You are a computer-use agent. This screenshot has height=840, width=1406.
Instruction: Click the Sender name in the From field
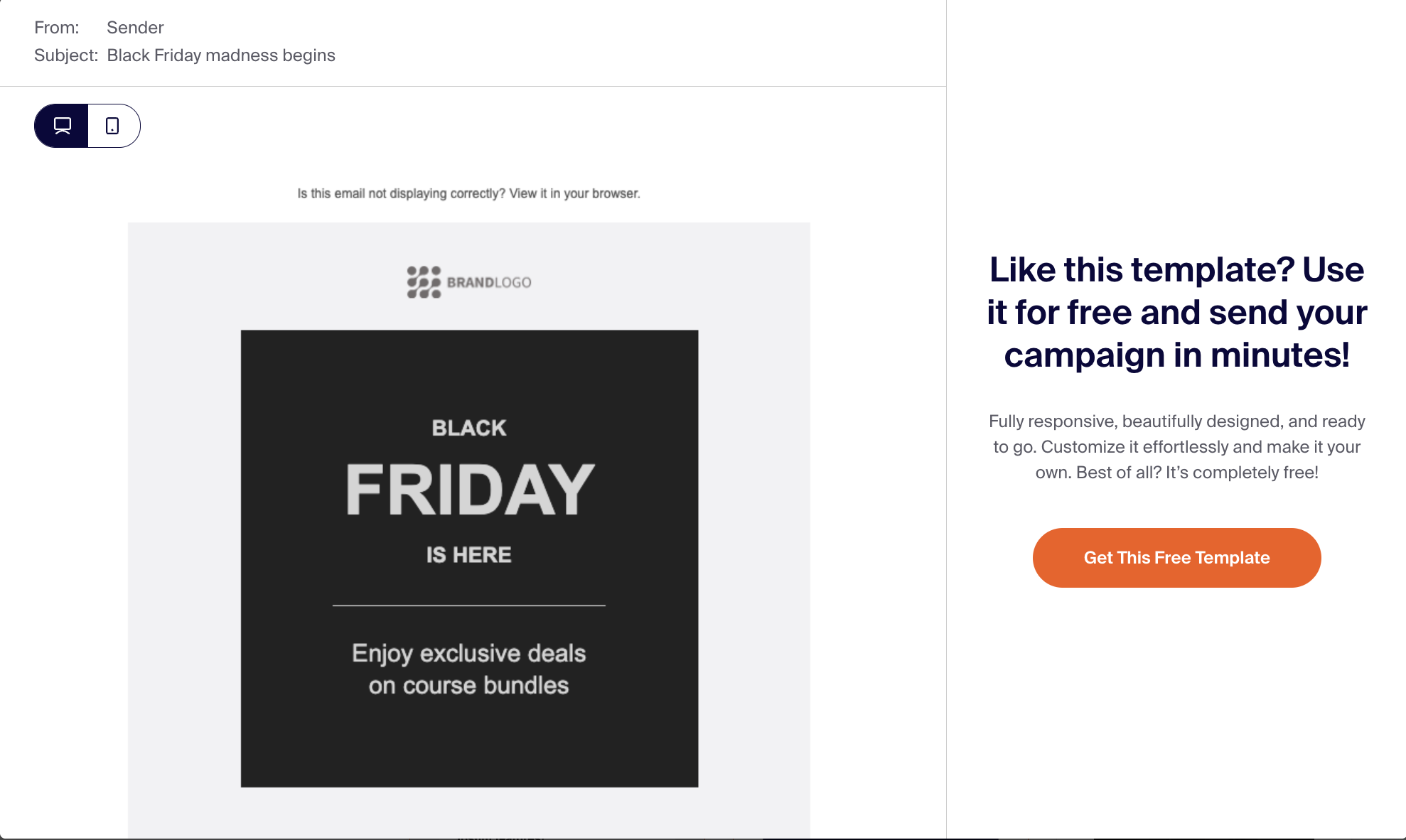tap(135, 28)
